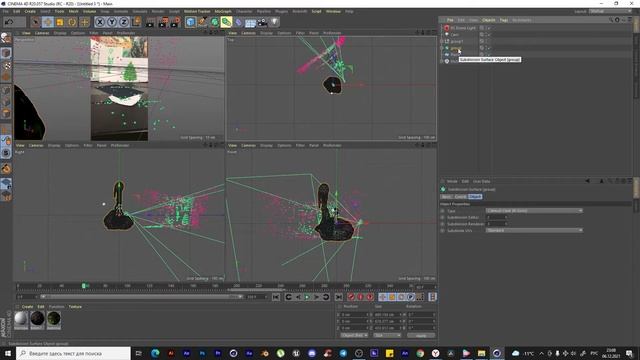Screen dimensions: 640x360
Task: Click Subdivision Renderer value field
Action: [x=496, y=224]
